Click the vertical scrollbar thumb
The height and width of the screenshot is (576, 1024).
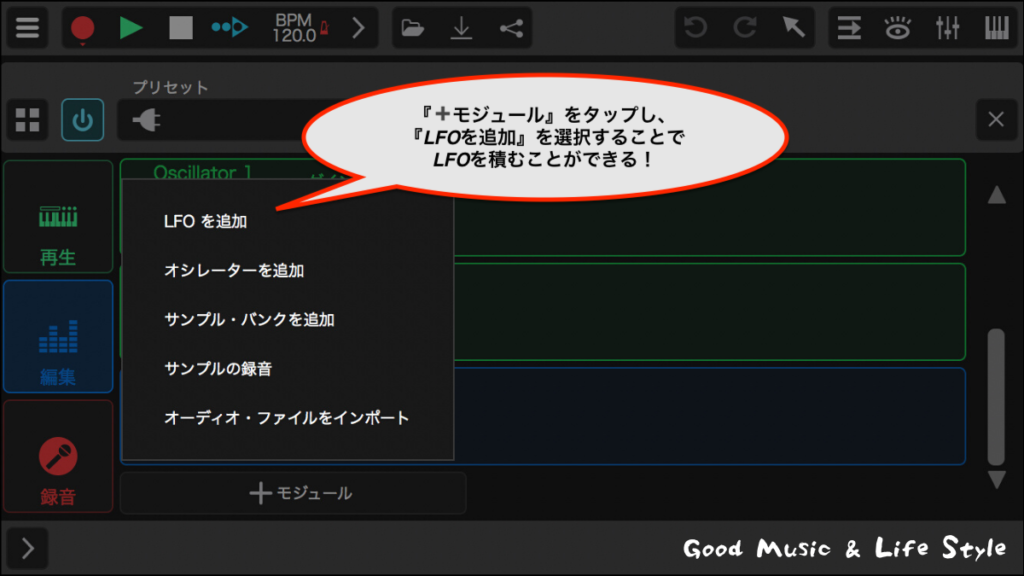point(996,396)
